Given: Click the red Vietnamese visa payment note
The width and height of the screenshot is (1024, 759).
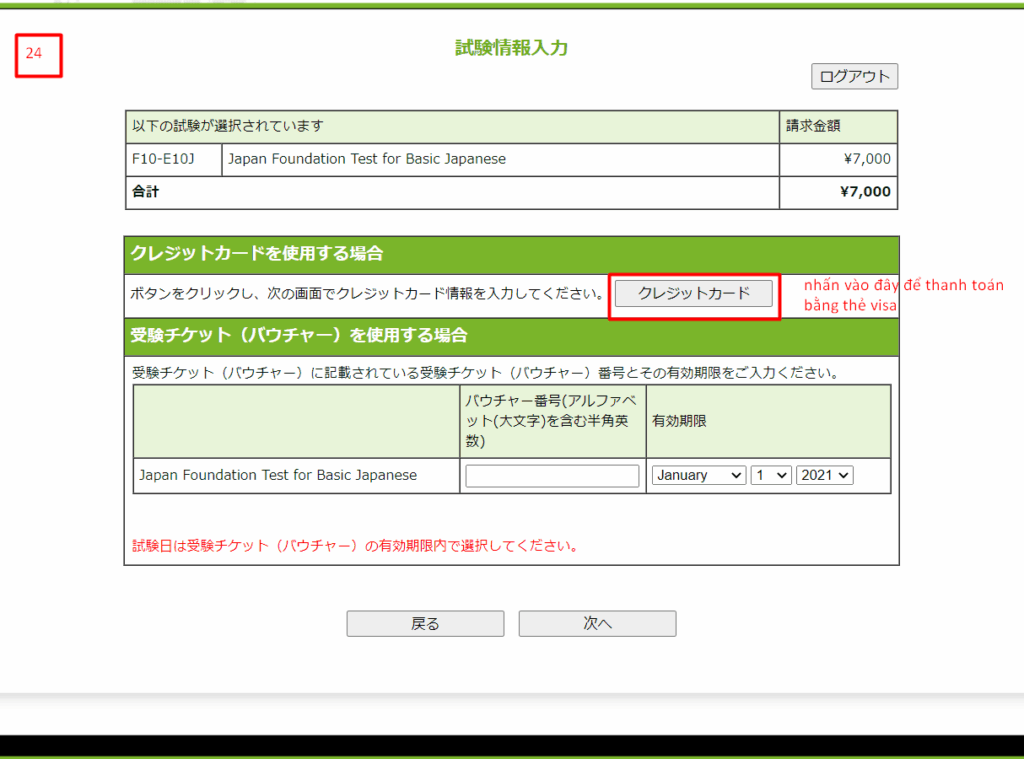Looking at the screenshot, I should [x=903, y=295].
